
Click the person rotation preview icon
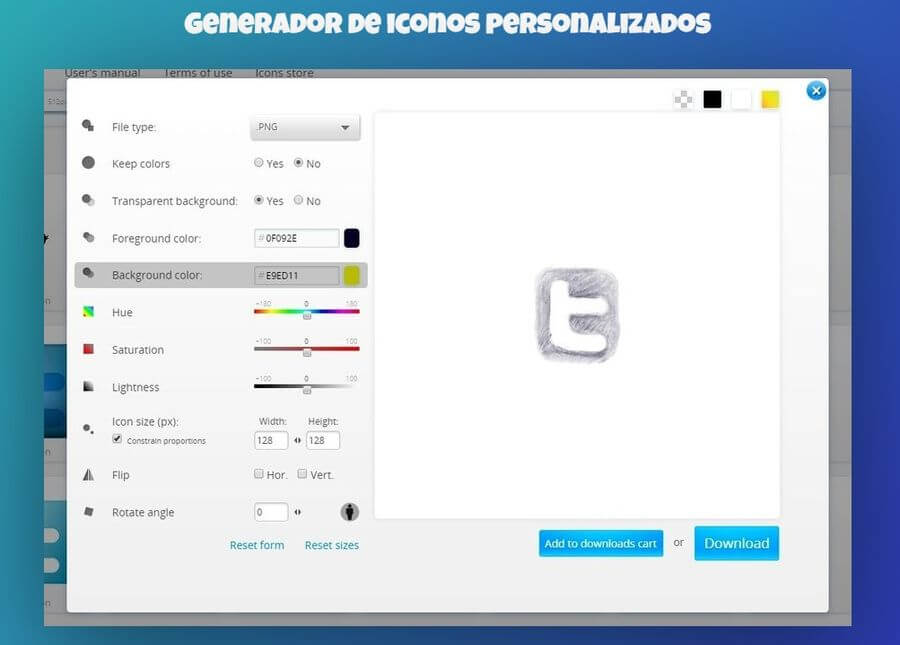350,511
